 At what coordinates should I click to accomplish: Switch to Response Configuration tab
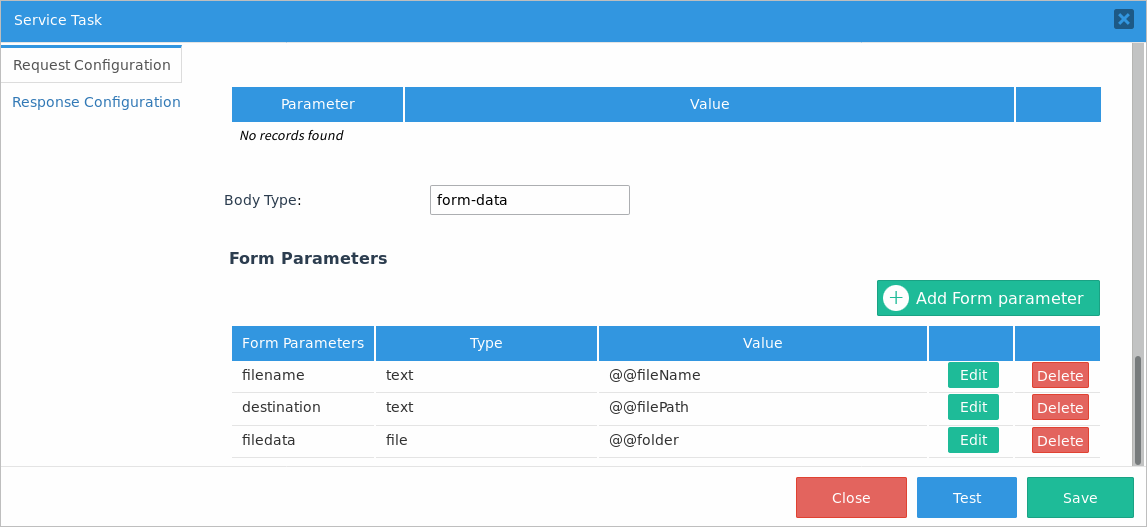(96, 102)
